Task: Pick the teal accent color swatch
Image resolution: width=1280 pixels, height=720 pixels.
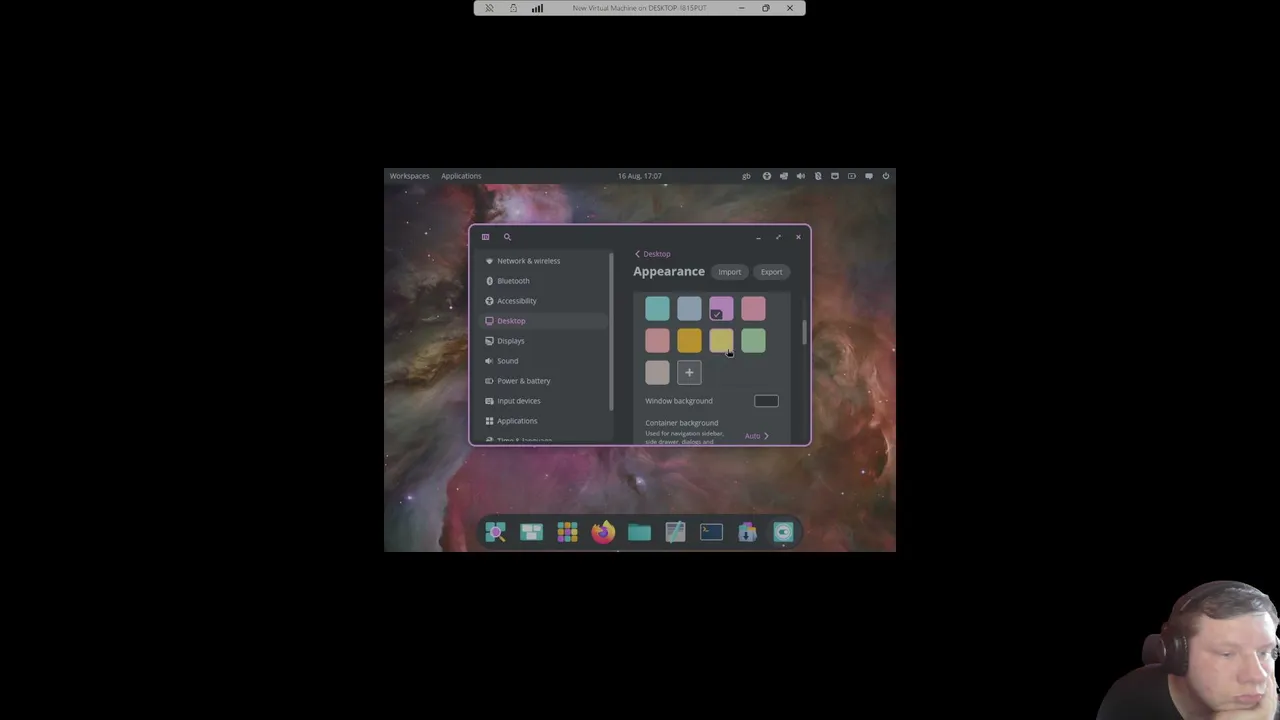Action: point(657,309)
